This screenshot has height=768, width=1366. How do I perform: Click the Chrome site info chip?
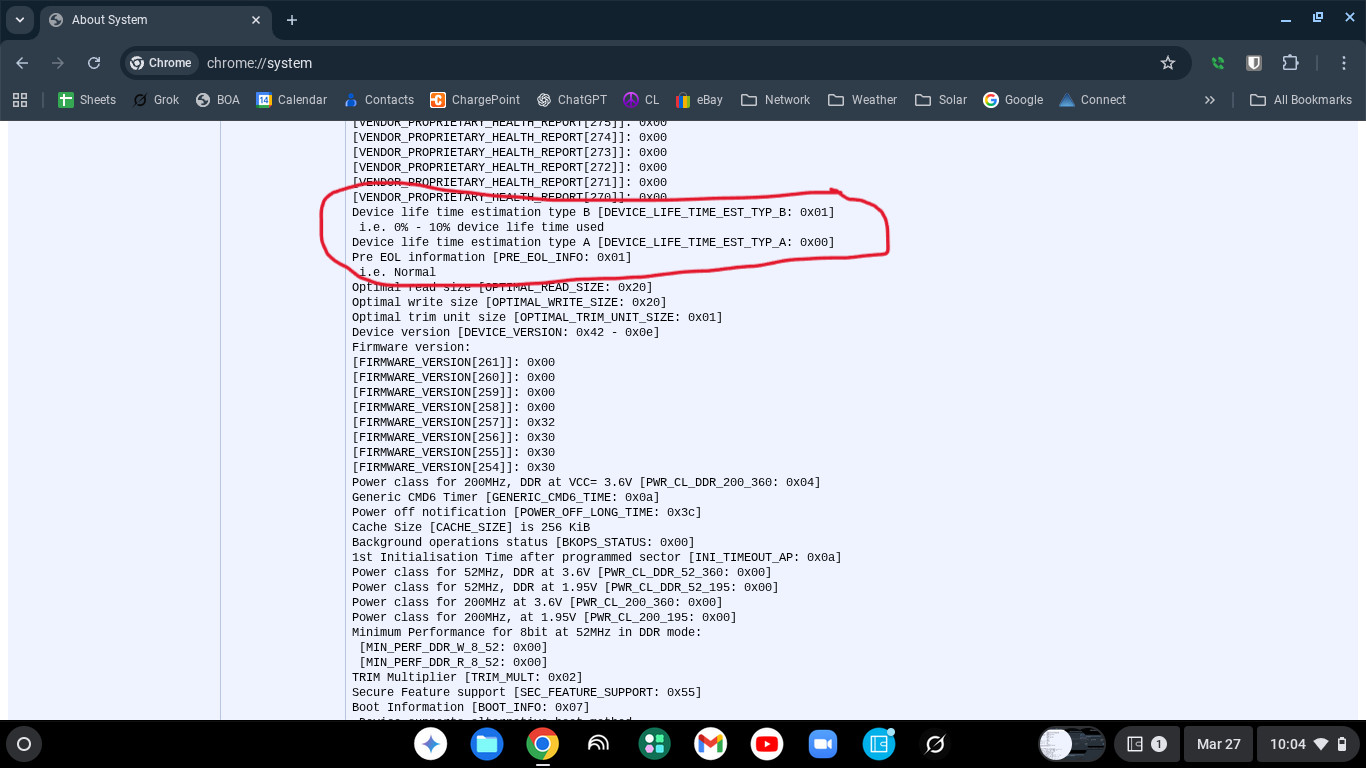161,63
